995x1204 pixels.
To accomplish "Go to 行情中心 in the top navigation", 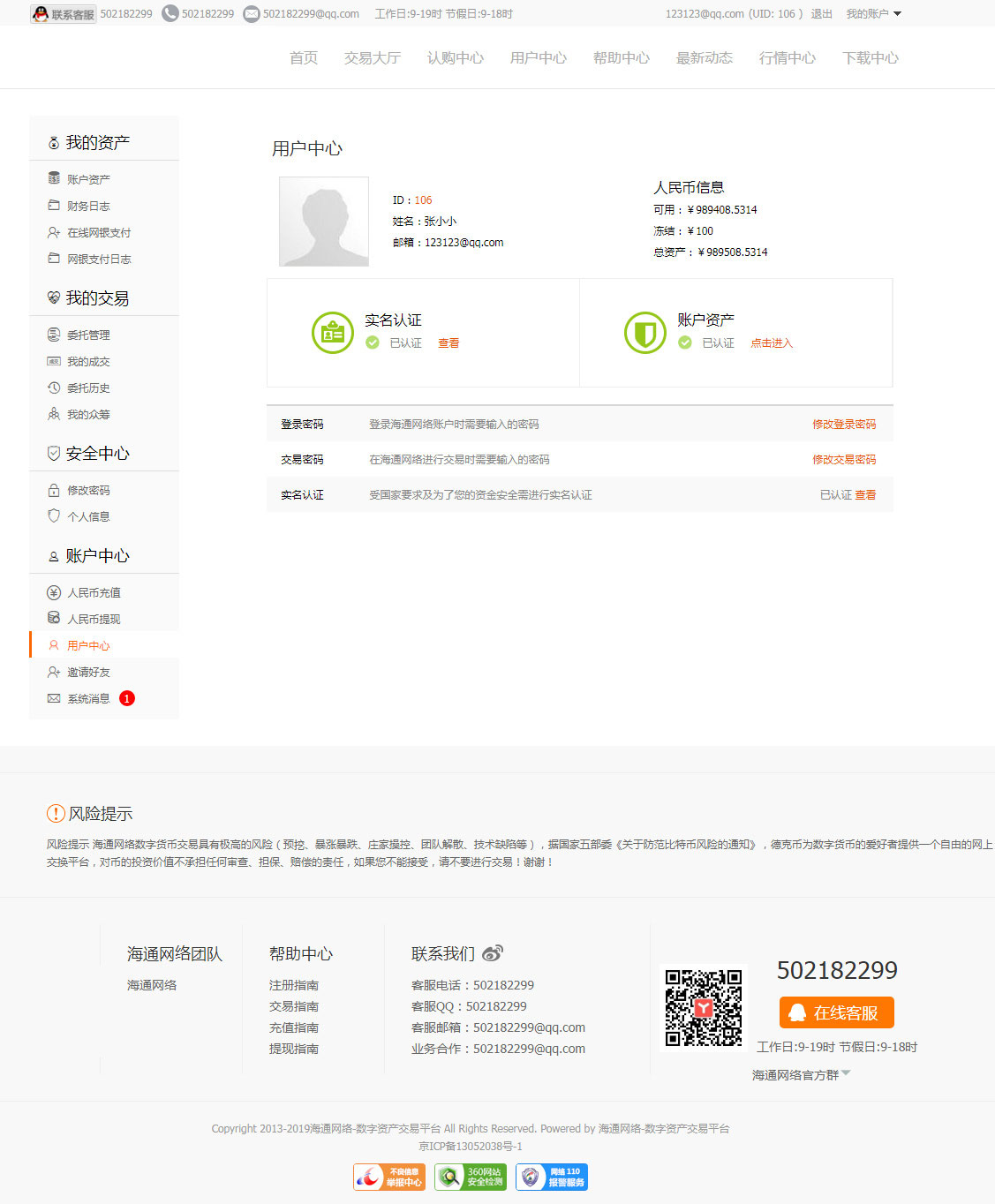I will pyautogui.click(x=787, y=58).
